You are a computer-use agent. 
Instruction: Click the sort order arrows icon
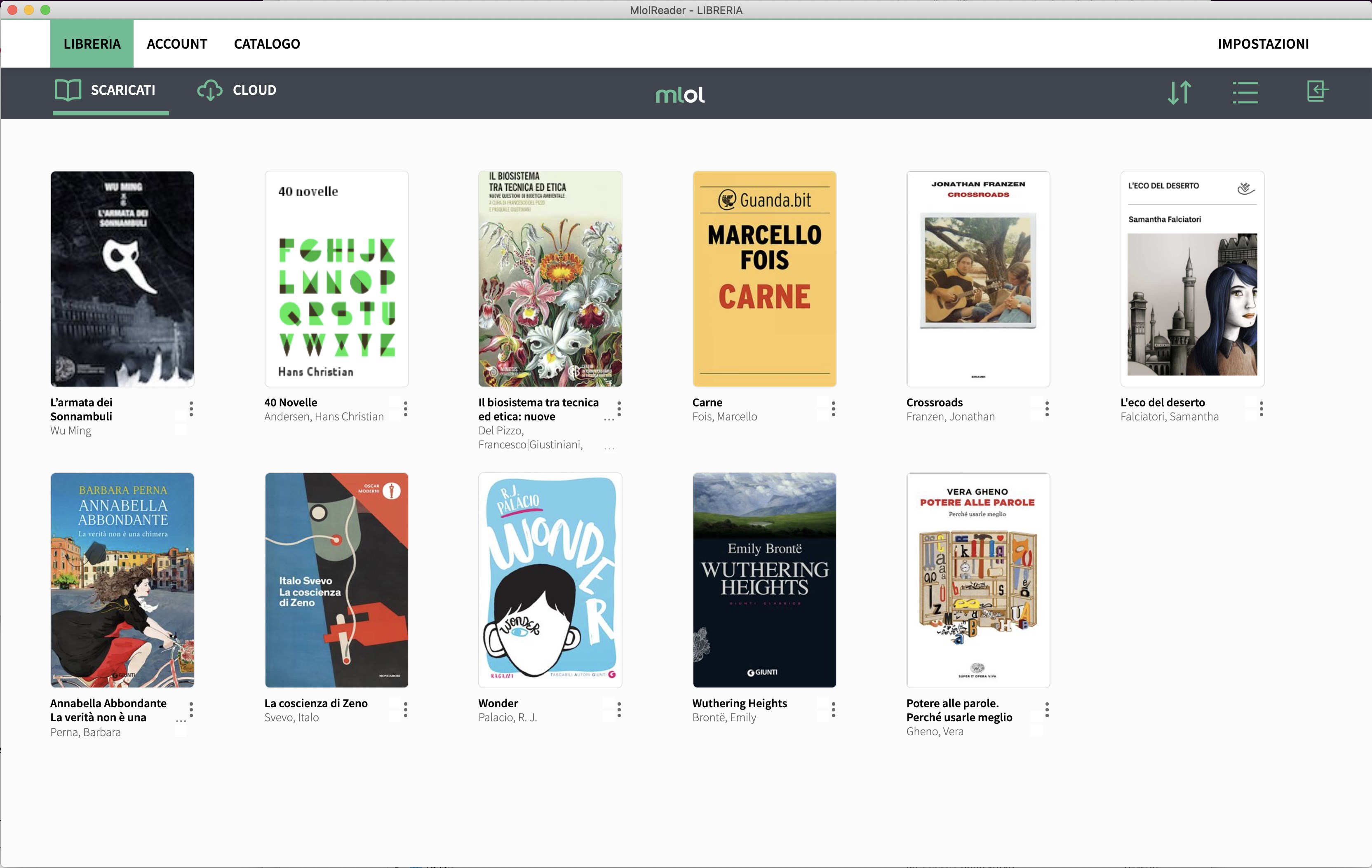pyautogui.click(x=1179, y=92)
